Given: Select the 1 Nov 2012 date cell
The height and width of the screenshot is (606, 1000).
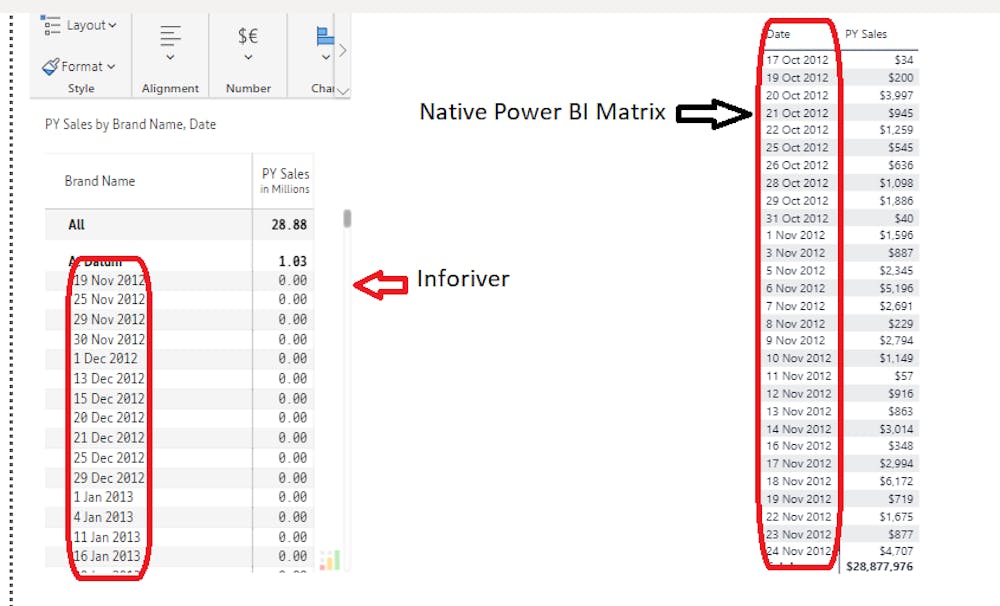Looking at the screenshot, I should [x=795, y=235].
